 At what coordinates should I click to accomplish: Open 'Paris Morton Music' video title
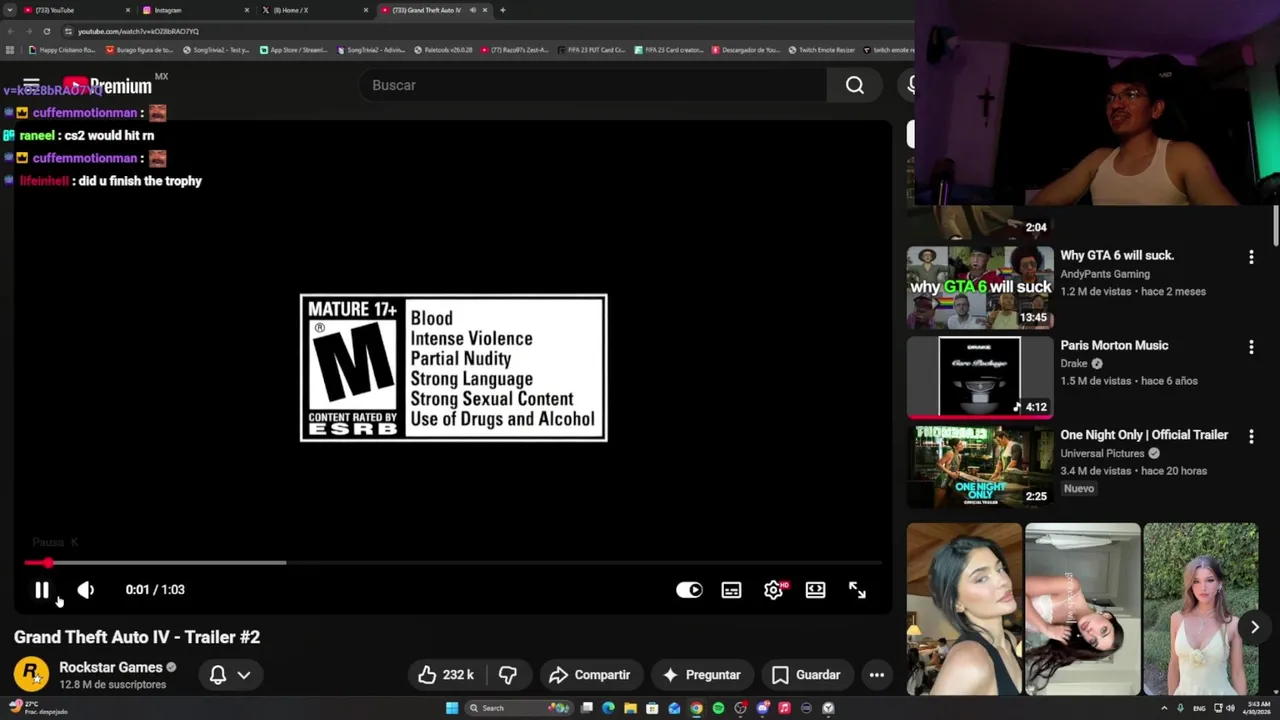tap(1114, 345)
